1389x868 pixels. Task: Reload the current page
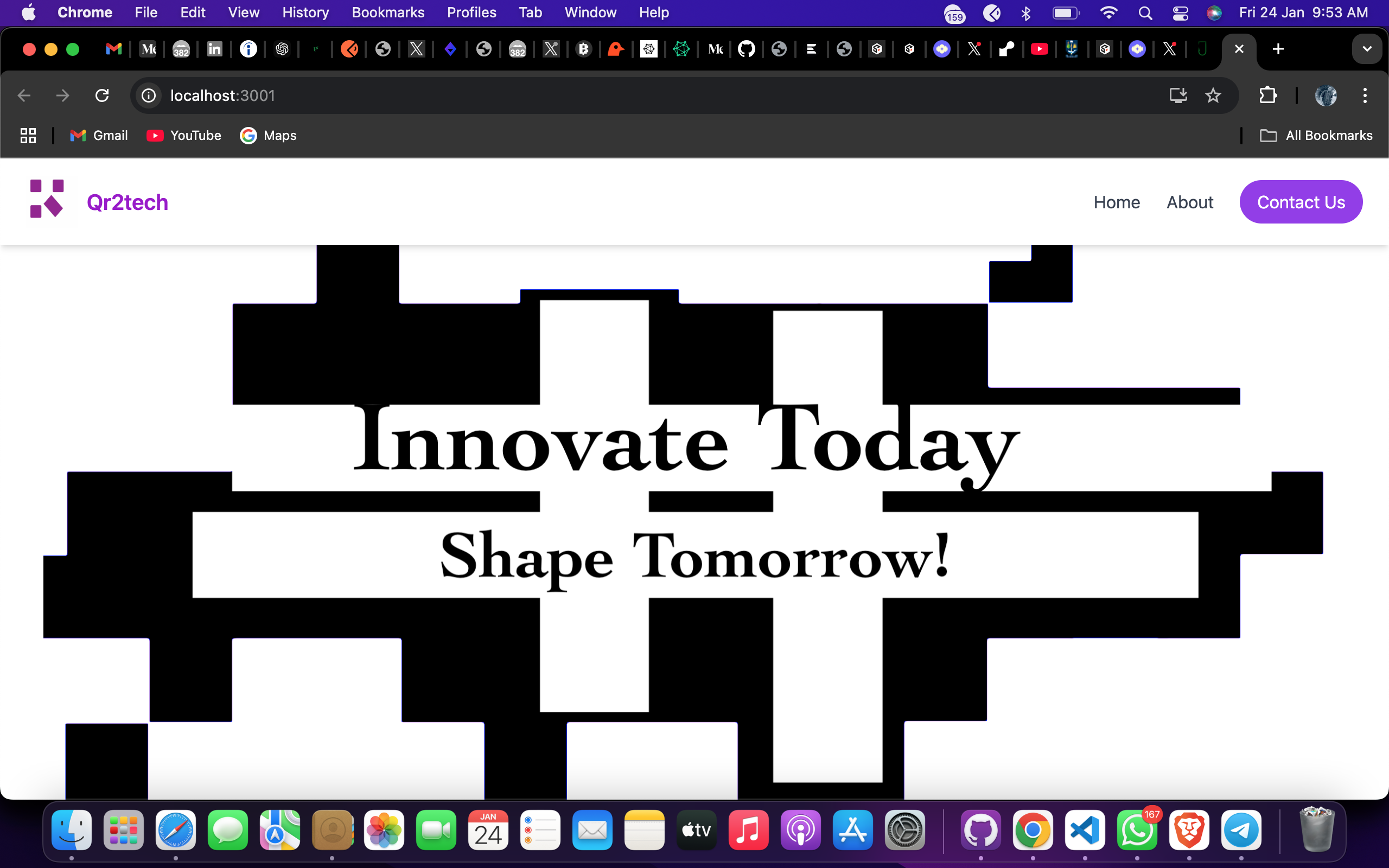[x=102, y=95]
